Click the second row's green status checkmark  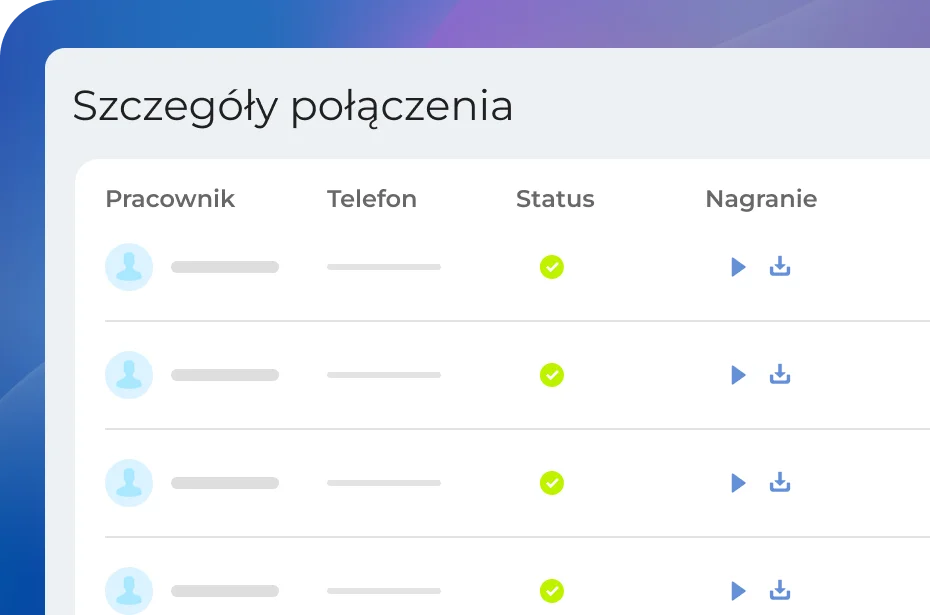tap(552, 375)
